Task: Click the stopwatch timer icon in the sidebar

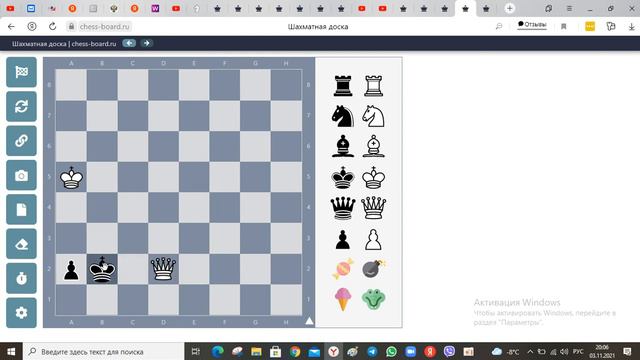Action: 21,278
